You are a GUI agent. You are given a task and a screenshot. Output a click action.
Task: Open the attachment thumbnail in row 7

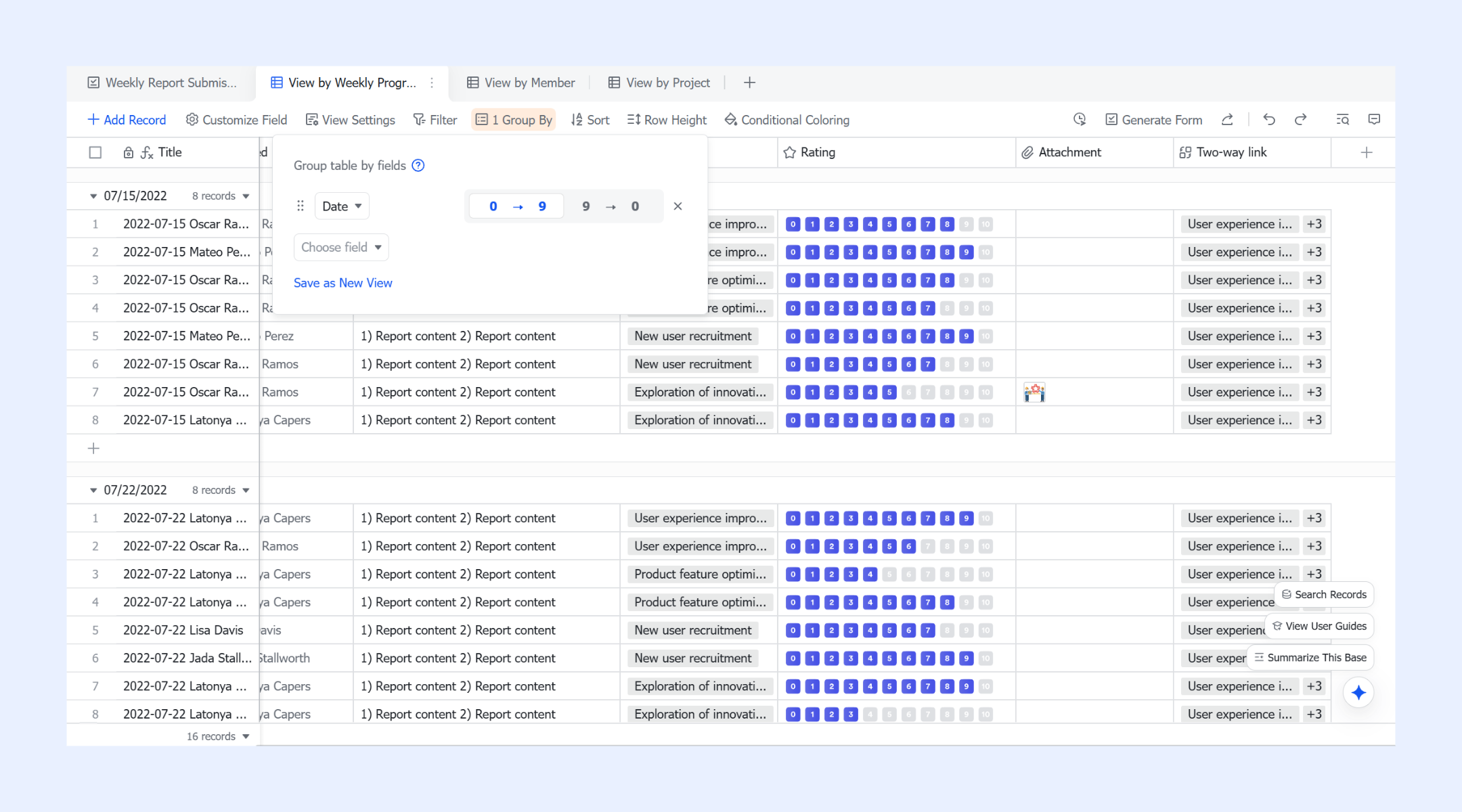[x=1034, y=392]
